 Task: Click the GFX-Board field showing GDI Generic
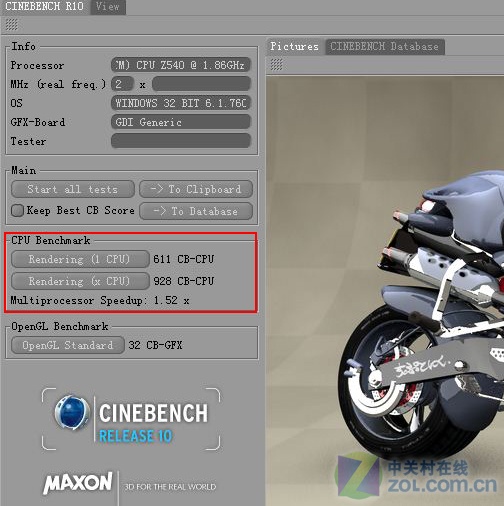coord(181,122)
